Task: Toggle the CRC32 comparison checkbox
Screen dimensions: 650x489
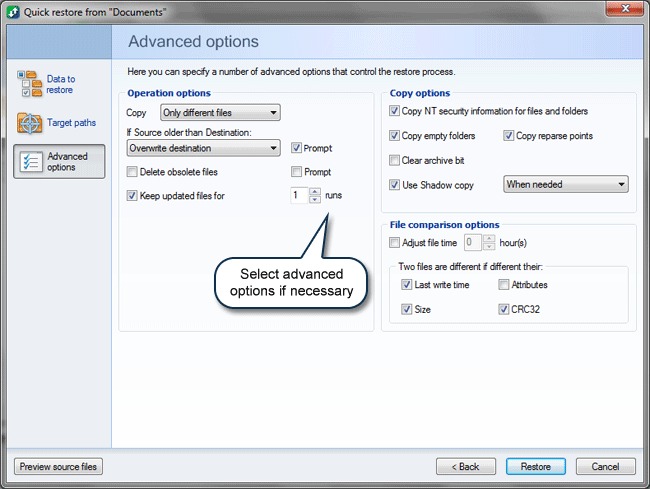Action: click(x=504, y=309)
